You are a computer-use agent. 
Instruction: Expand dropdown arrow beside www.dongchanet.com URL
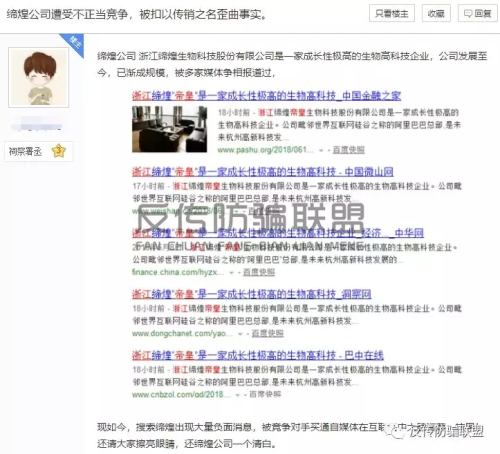(240, 334)
